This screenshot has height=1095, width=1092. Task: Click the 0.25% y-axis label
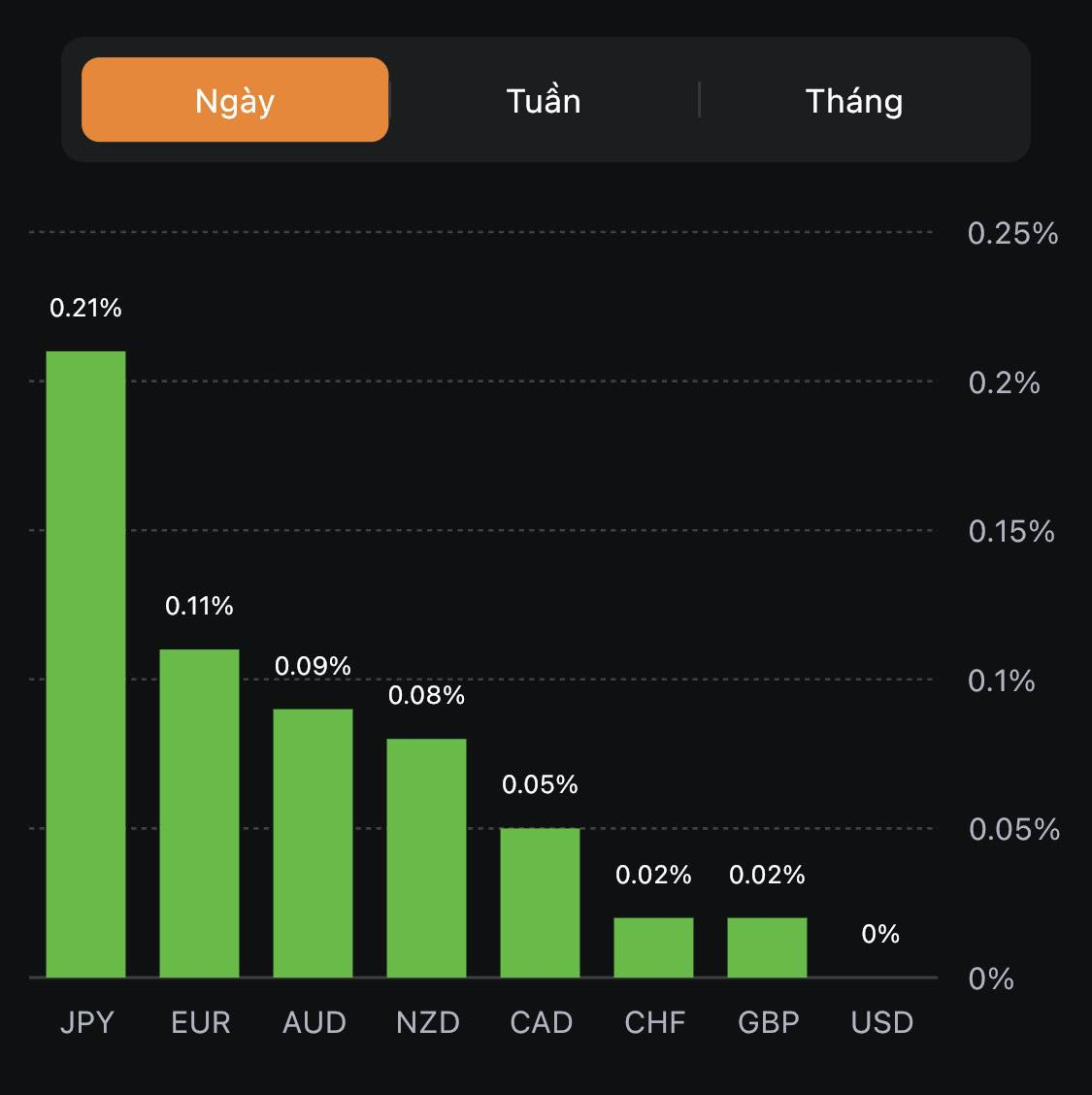(1012, 233)
